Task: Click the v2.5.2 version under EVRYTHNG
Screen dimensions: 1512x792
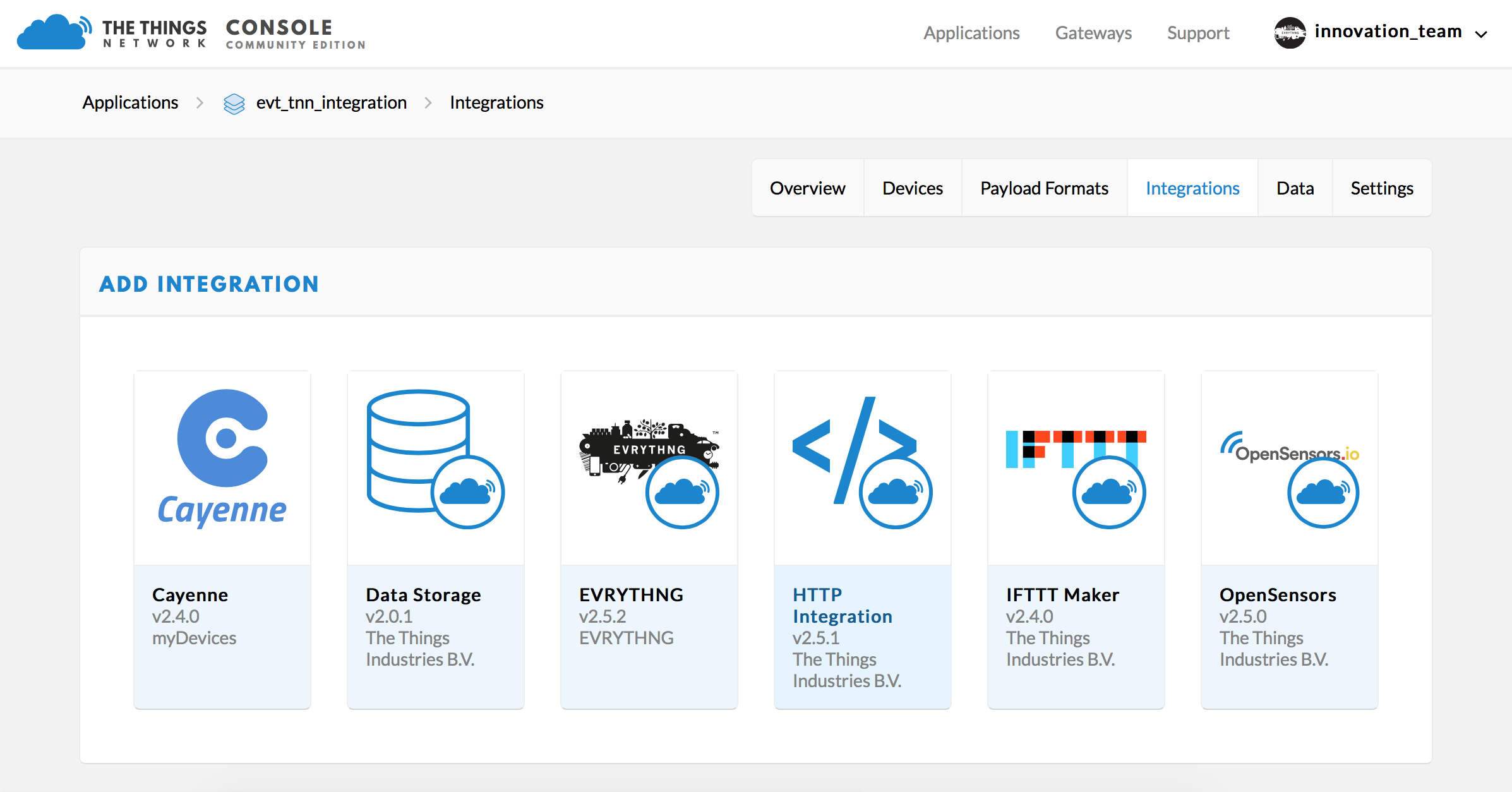Action: 603,616
